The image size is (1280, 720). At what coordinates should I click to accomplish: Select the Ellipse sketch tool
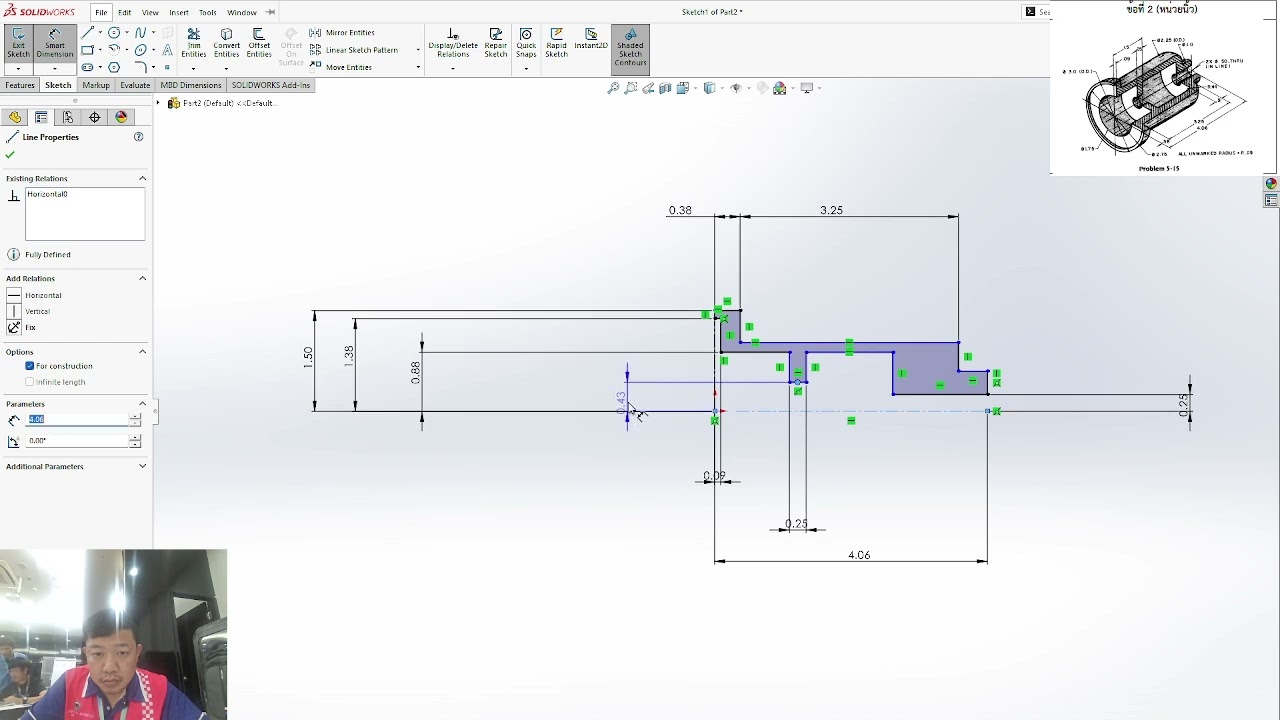point(141,50)
